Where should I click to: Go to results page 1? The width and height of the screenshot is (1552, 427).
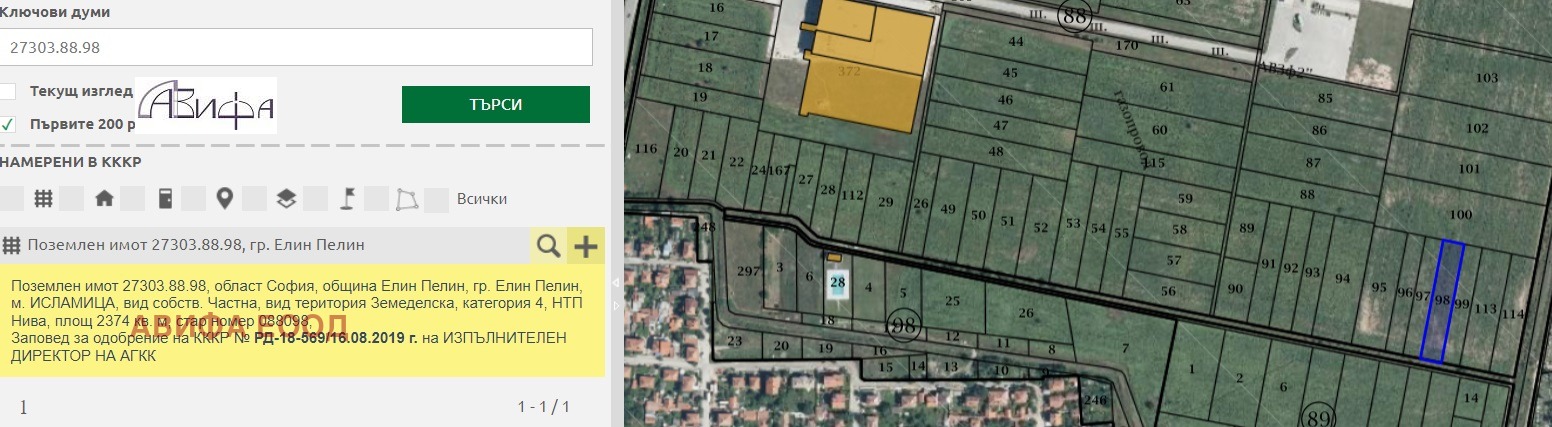tap(23, 407)
